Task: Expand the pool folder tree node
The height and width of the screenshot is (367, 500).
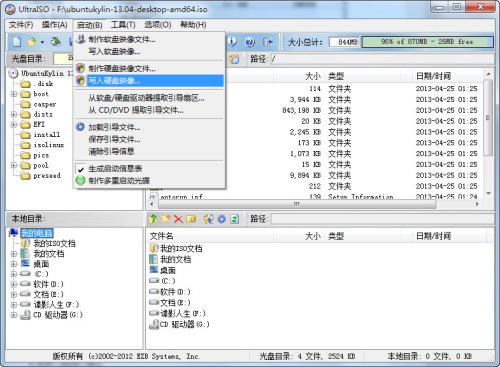Action: pyautogui.click(x=14, y=165)
